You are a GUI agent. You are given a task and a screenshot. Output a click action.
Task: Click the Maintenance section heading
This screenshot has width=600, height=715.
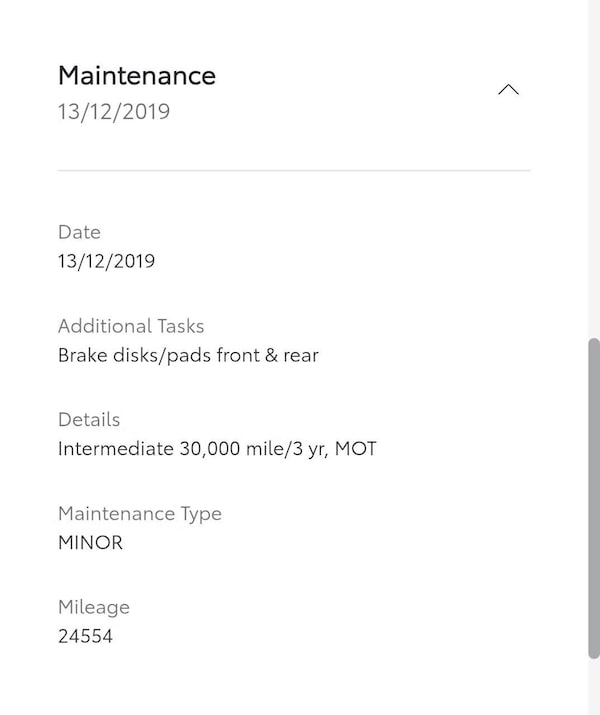pyautogui.click(x=137, y=75)
